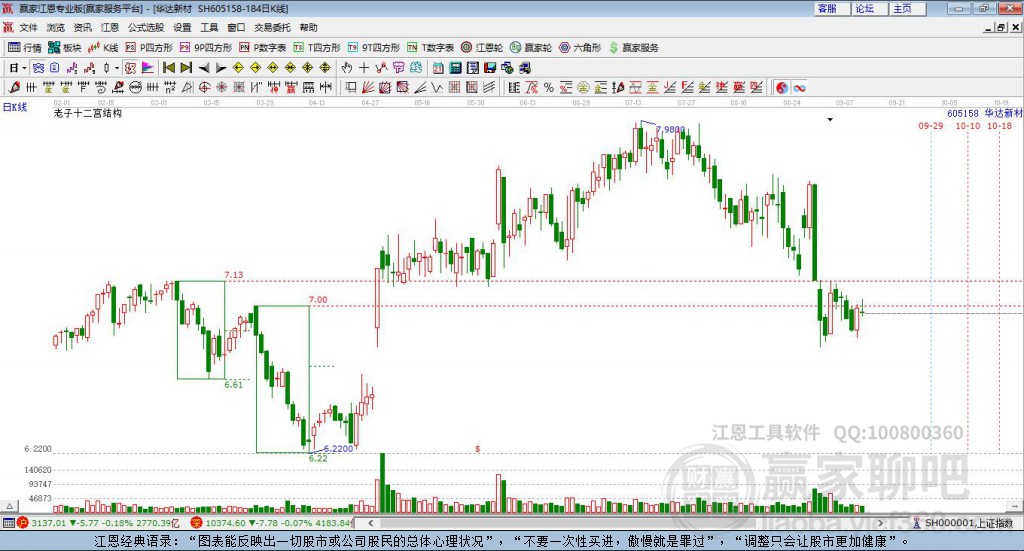Click the SH000001 上证指数 status entry

point(963,523)
